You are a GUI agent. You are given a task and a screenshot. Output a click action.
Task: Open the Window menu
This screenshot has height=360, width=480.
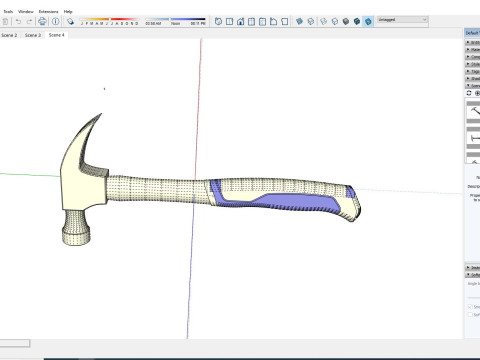26,12
